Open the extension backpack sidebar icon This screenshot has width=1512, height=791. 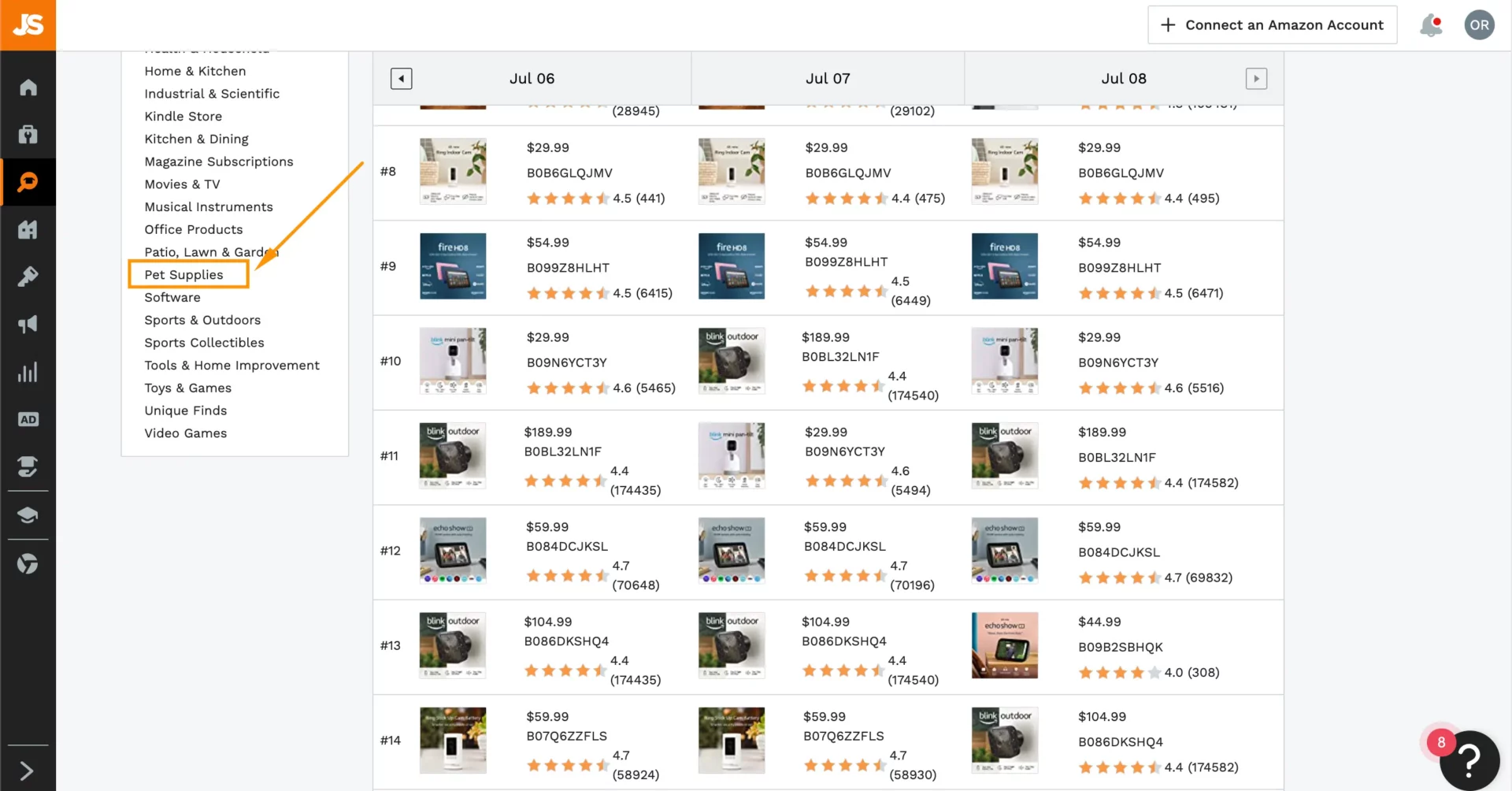pos(28,134)
